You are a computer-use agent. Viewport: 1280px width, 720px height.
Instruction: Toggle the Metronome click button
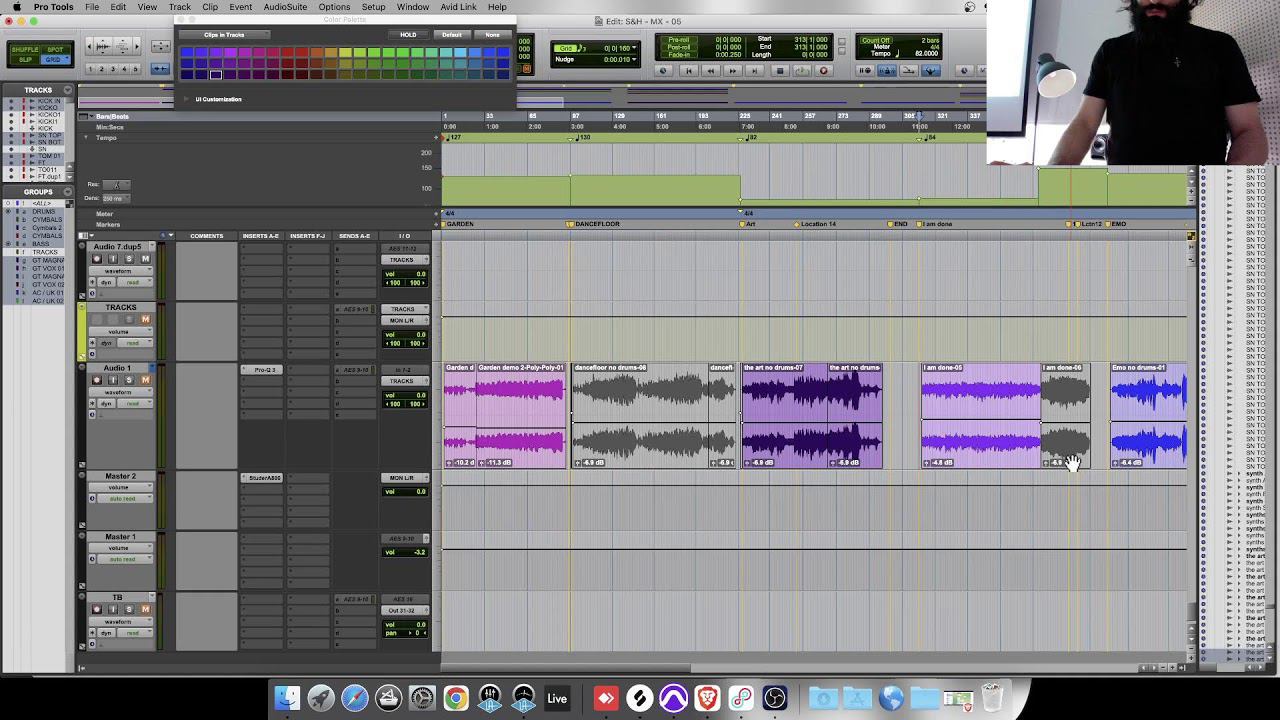[887, 70]
